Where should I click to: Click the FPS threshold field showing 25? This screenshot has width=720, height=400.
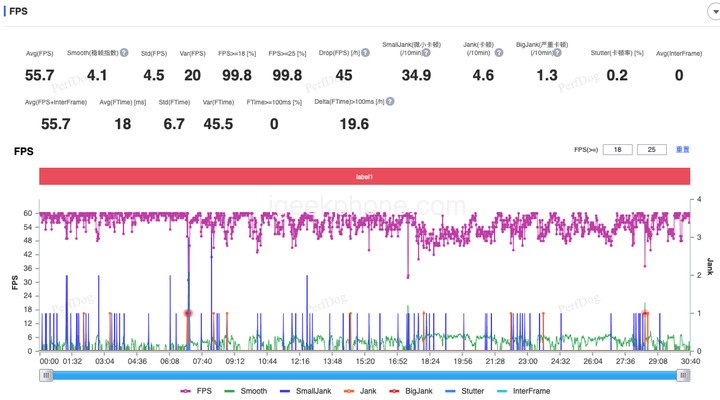click(651, 149)
